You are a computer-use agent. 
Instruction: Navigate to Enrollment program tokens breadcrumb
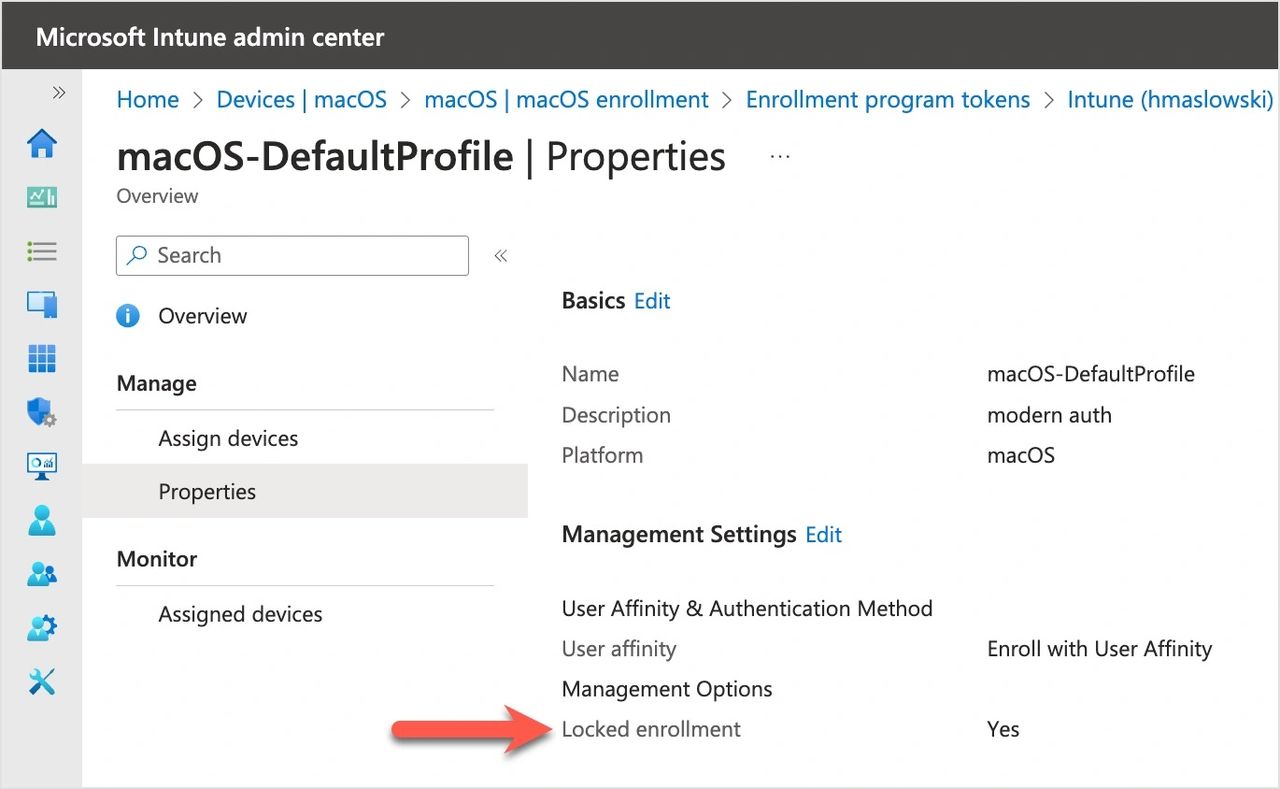point(887,100)
